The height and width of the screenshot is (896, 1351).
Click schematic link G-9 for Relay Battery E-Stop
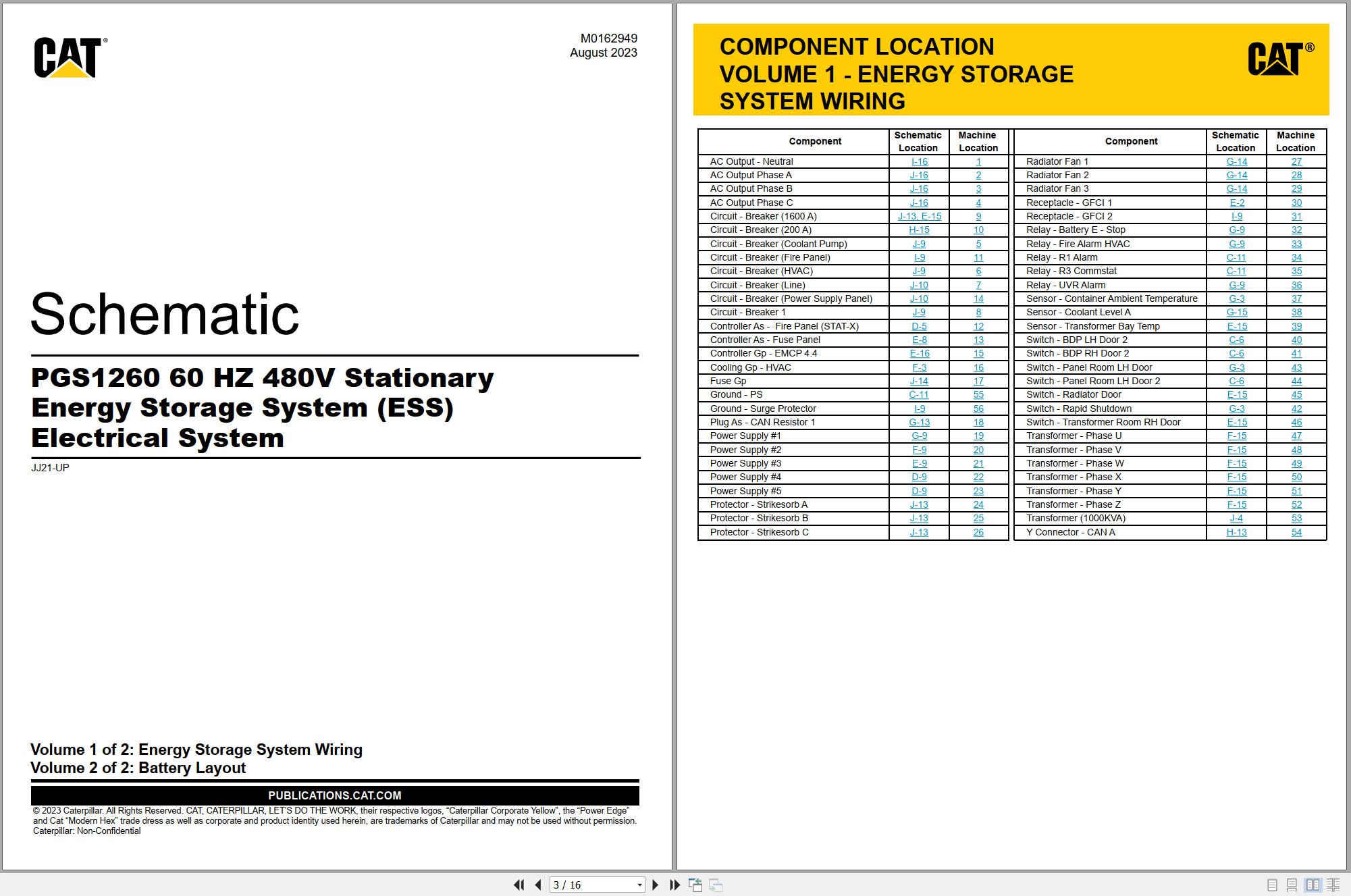pos(1236,230)
